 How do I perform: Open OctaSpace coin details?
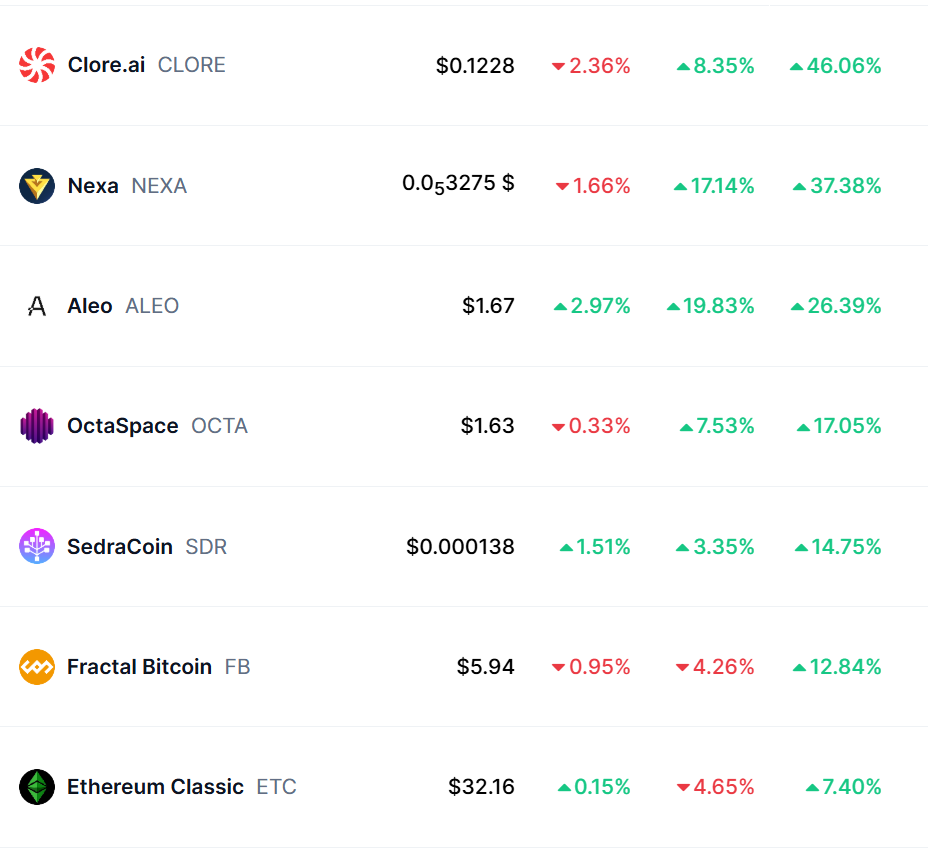pyautogui.click(x=123, y=426)
